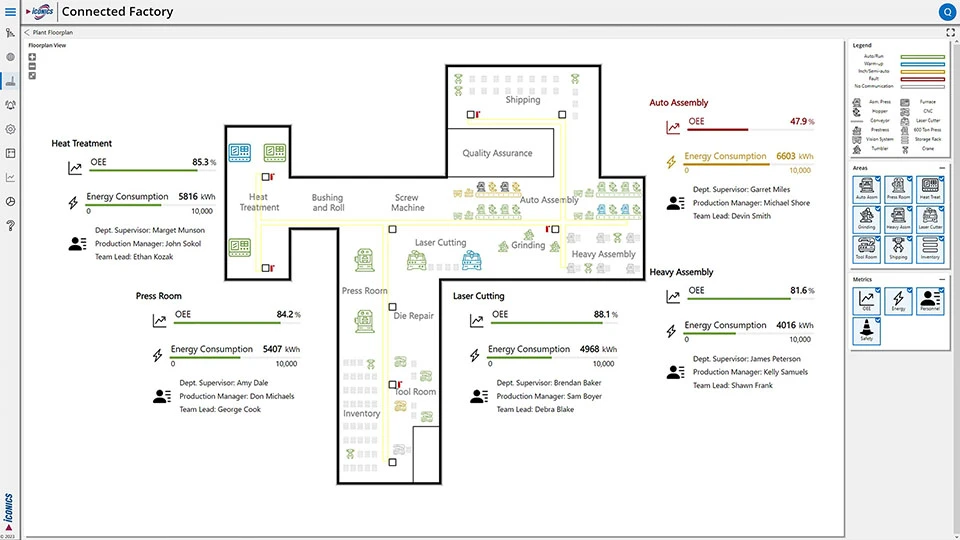Viewport: 960px width, 540px height.
Task: Zoom out on the floorplan view
Action: (32, 66)
